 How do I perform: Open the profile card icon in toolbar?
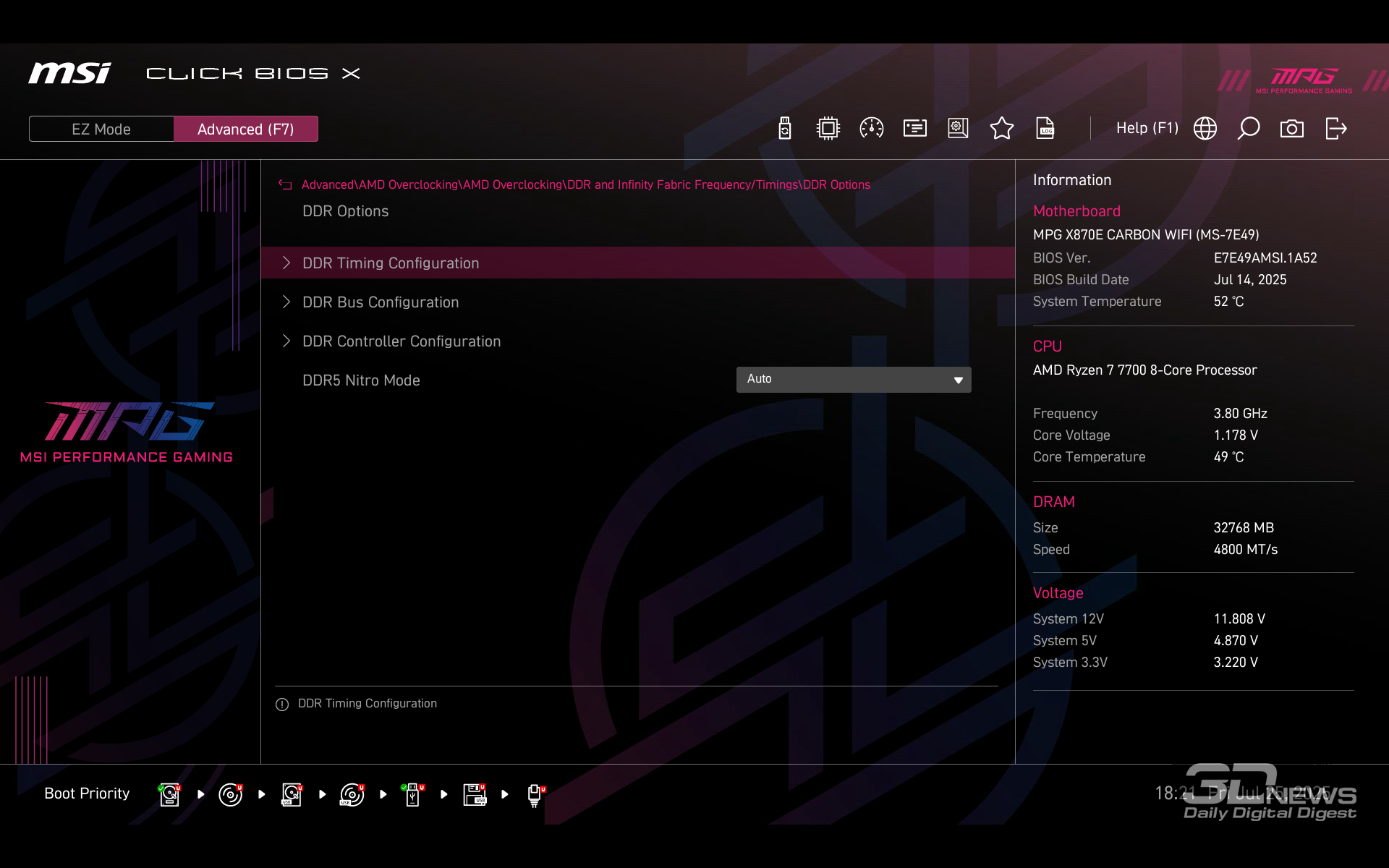click(x=915, y=129)
